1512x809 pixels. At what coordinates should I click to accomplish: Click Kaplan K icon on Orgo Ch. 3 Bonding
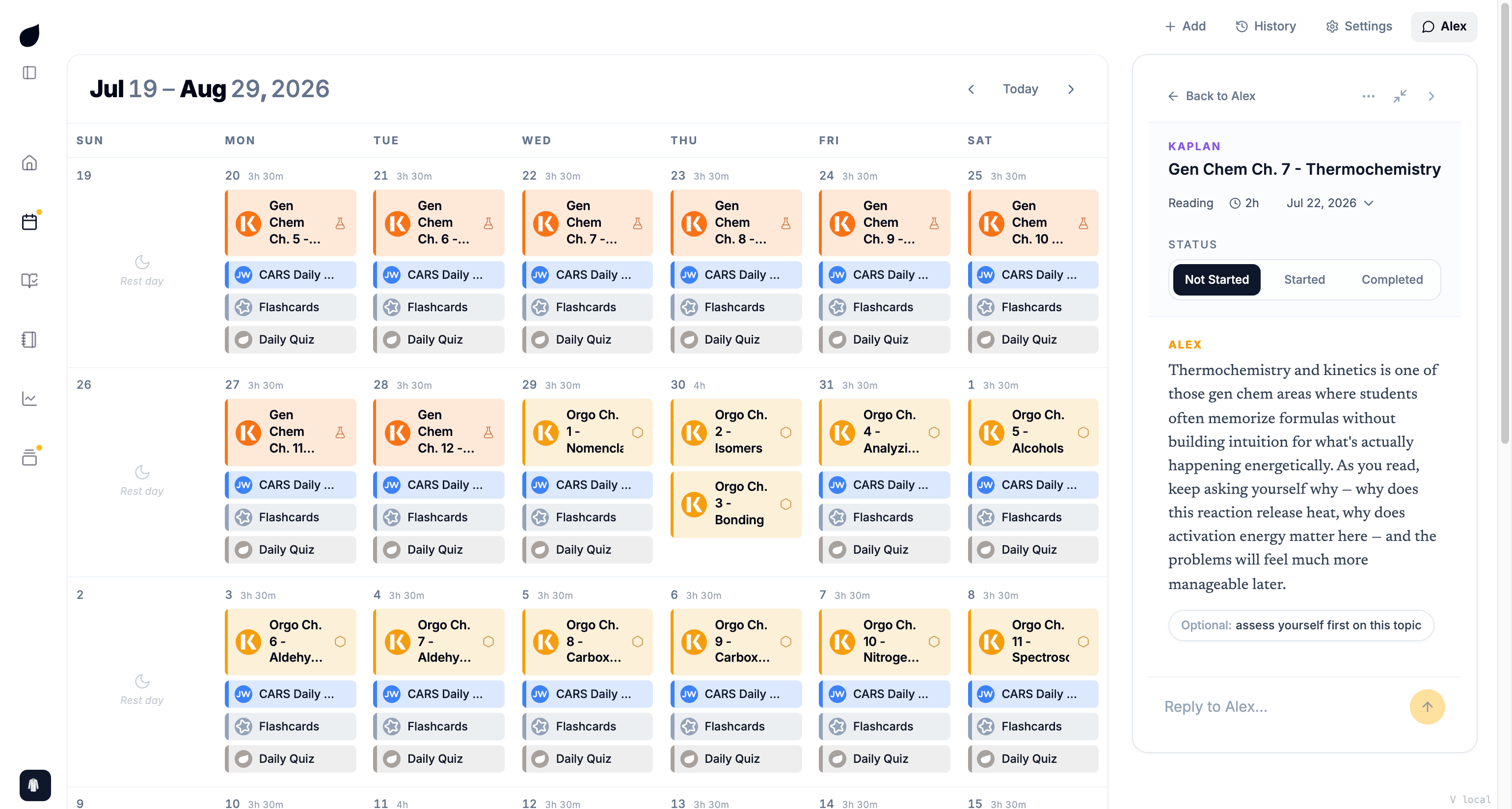[x=694, y=504]
